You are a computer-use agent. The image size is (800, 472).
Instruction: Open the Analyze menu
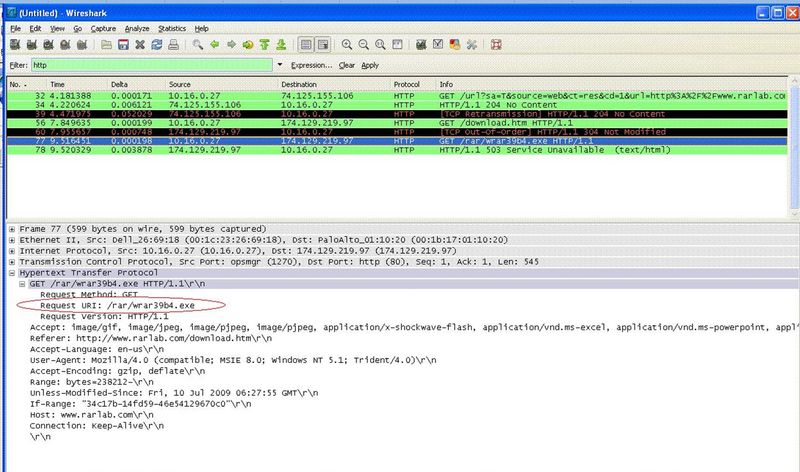[137, 29]
